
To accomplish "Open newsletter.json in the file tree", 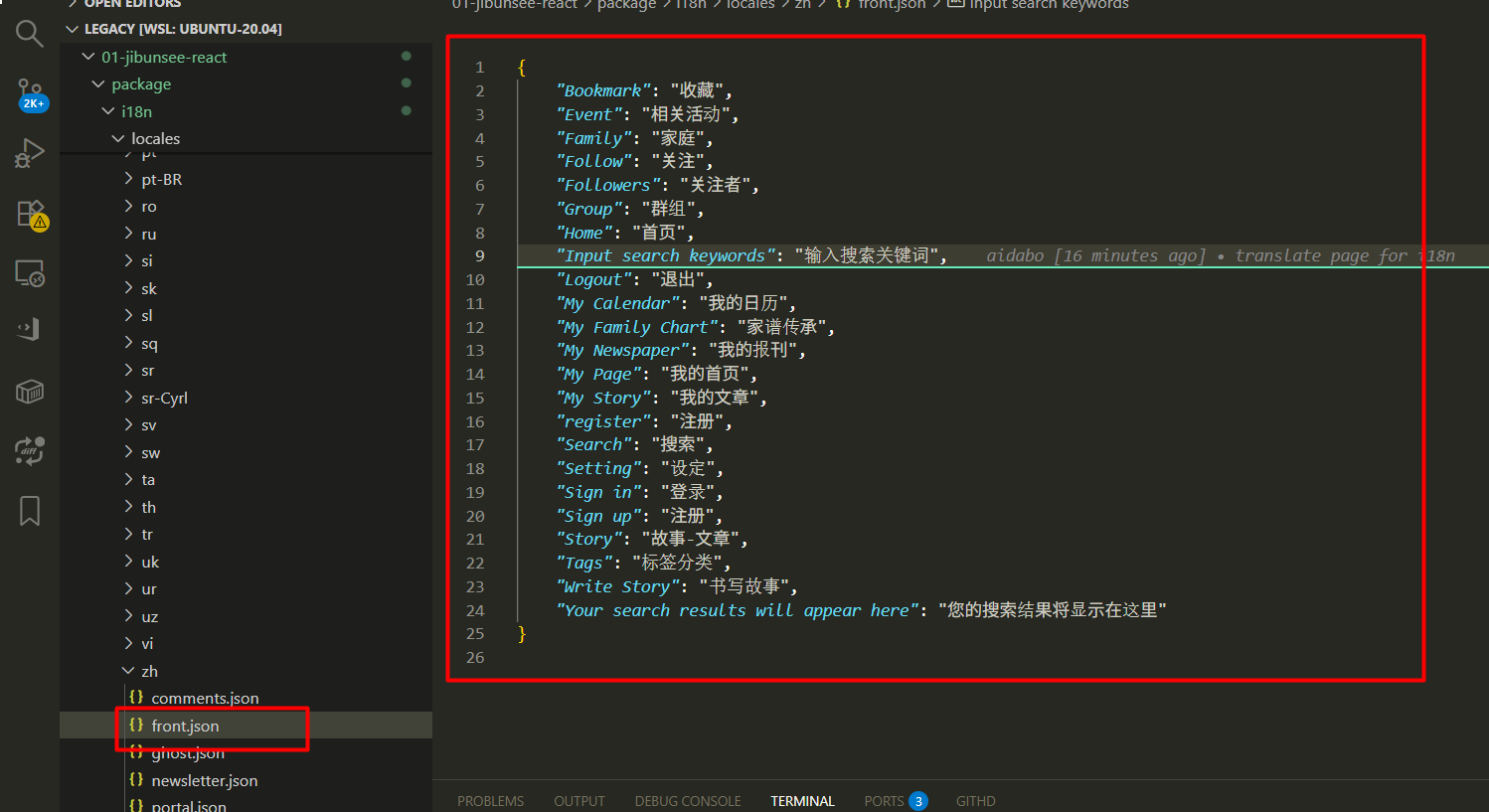I will point(204,781).
